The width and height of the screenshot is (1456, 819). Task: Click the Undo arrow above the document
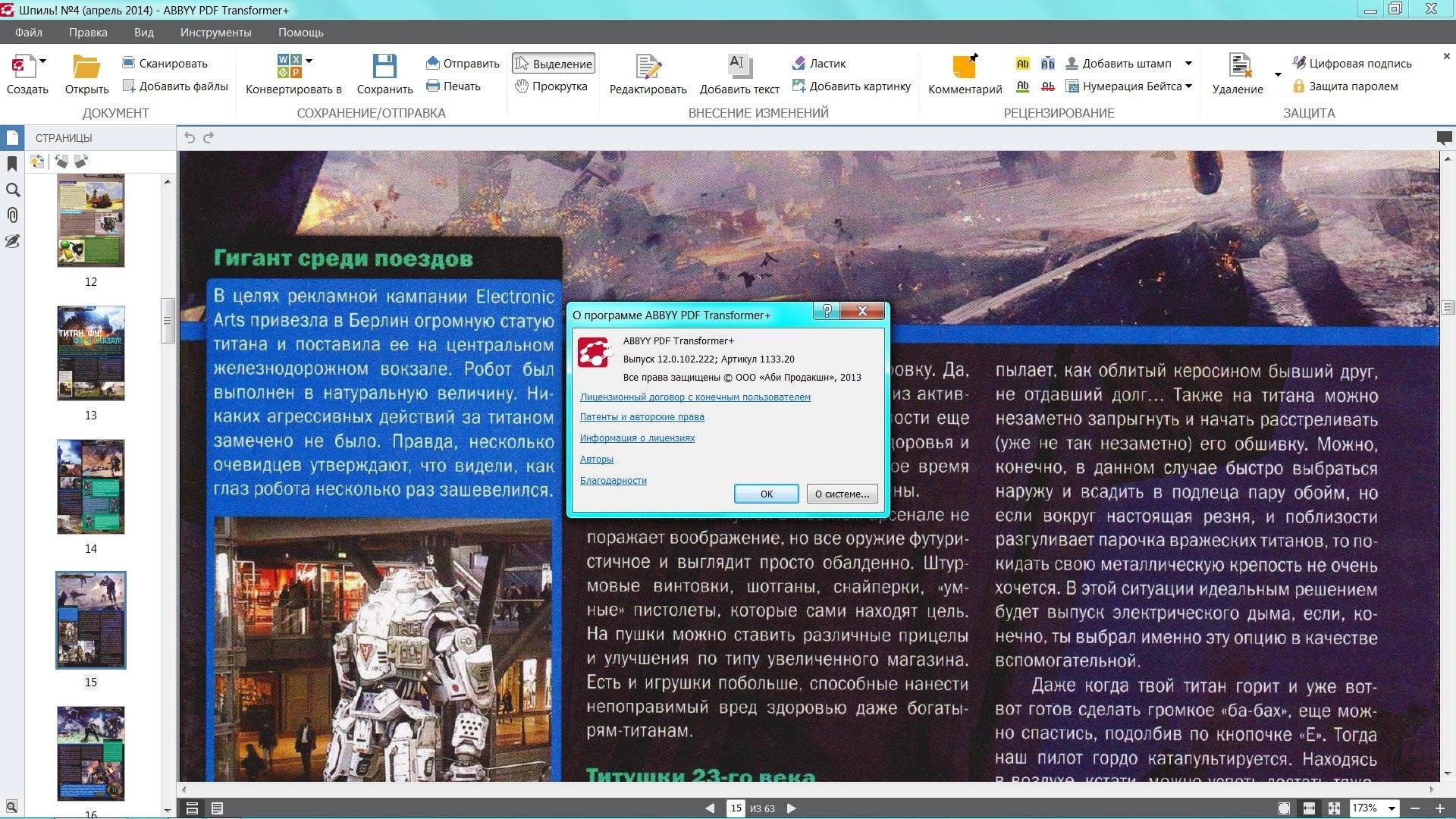(190, 137)
